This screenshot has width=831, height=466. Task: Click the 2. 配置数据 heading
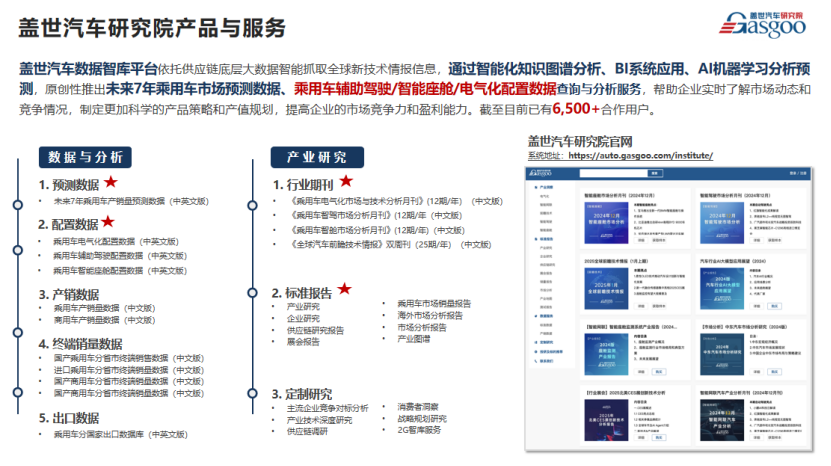point(68,224)
